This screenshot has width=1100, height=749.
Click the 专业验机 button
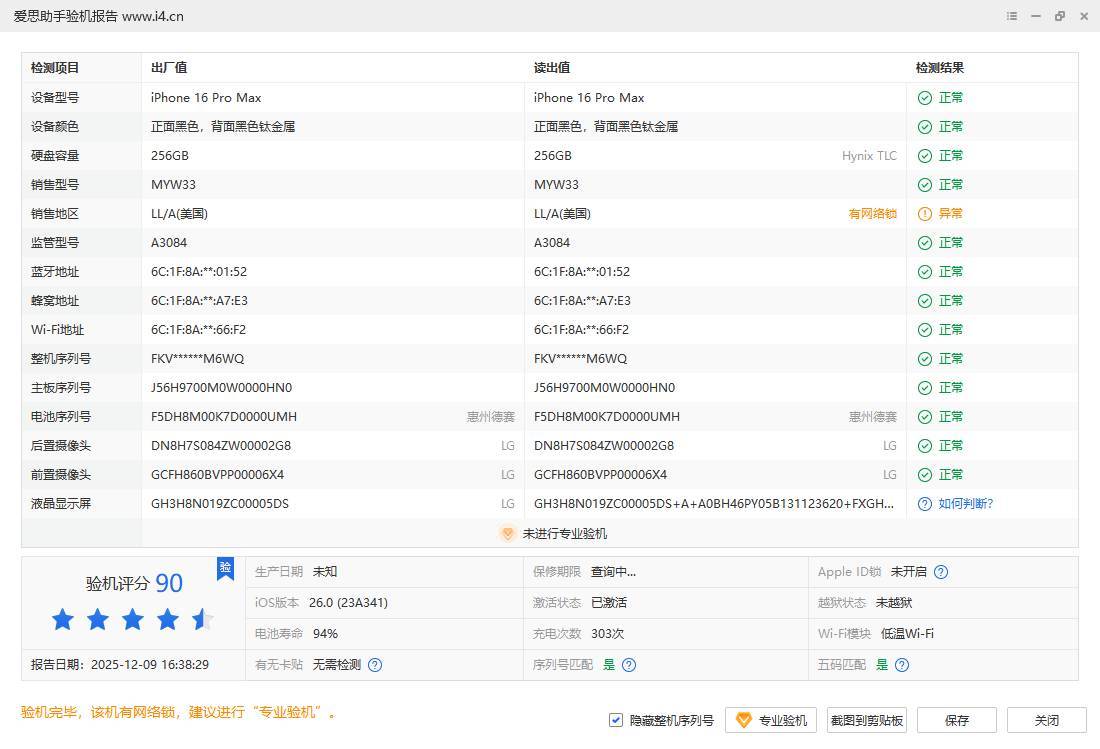tap(771, 720)
